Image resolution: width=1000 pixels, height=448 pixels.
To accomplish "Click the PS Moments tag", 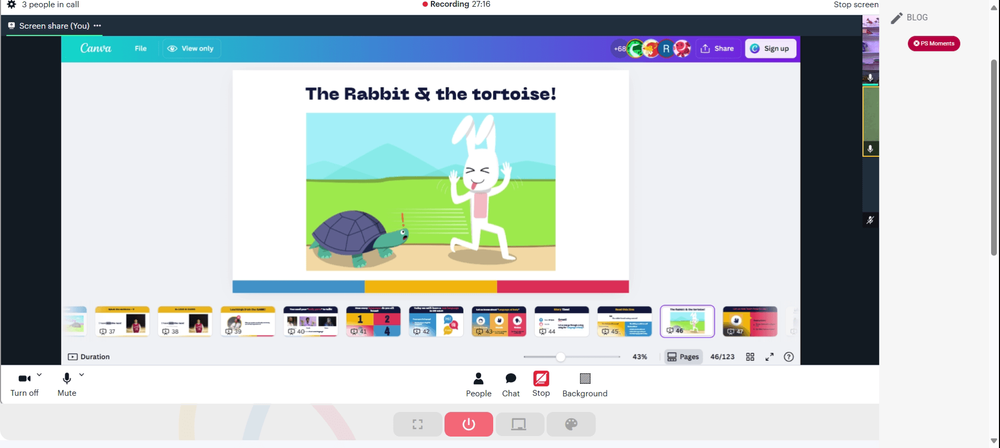I will pos(934,43).
